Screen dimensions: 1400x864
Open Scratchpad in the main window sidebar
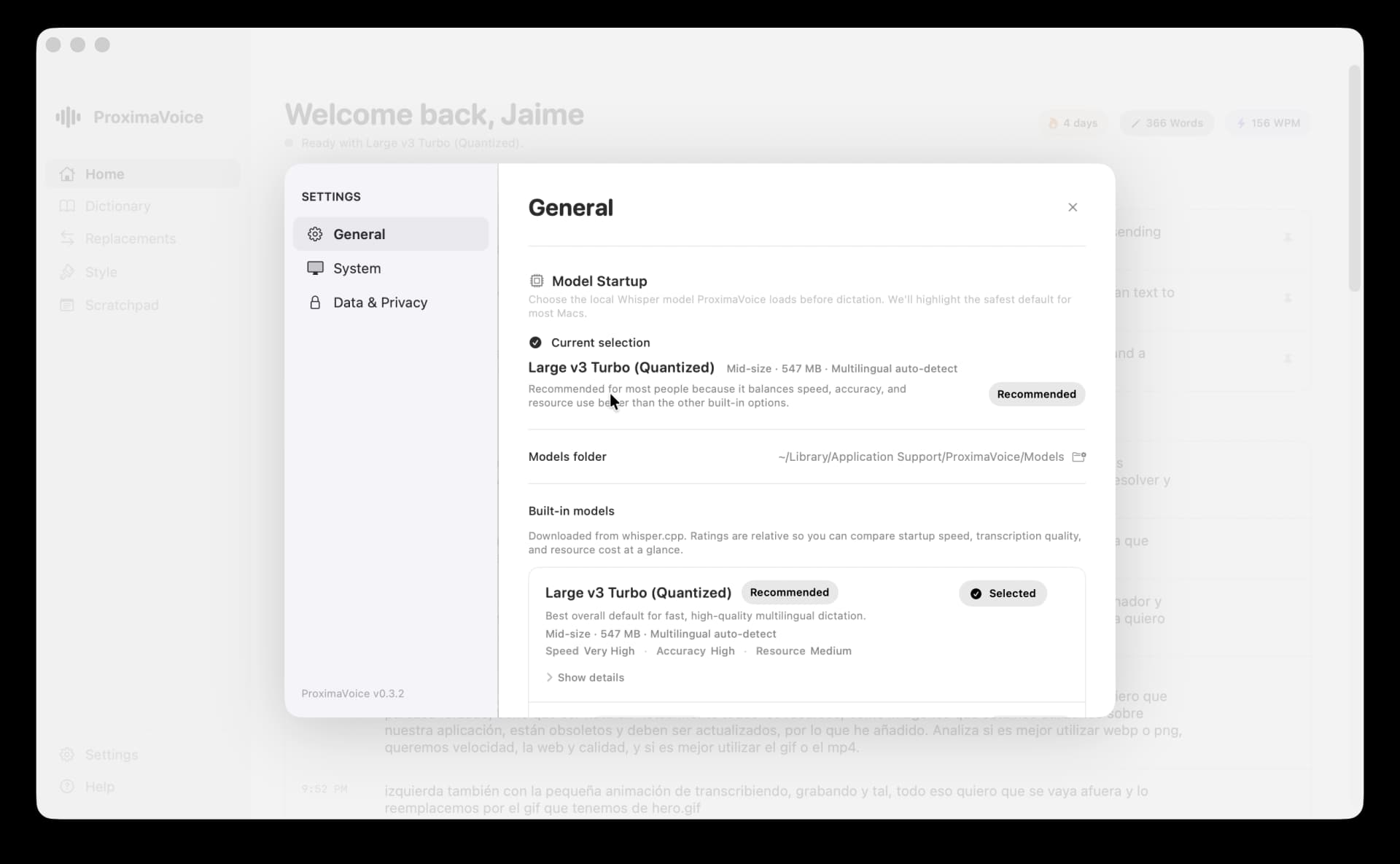tap(143, 305)
